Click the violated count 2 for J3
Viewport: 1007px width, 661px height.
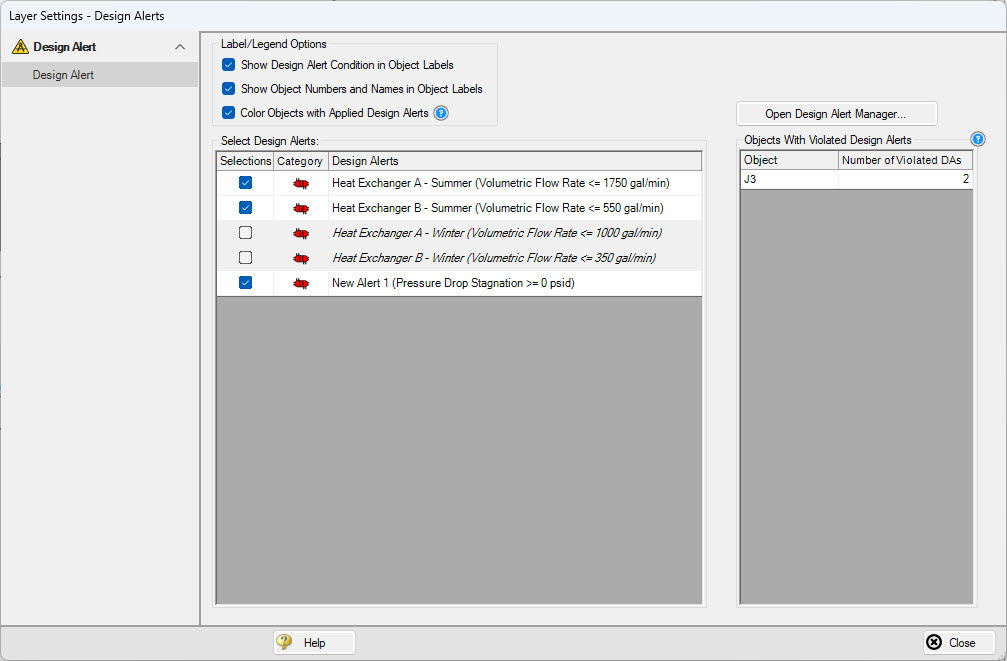point(905,179)
